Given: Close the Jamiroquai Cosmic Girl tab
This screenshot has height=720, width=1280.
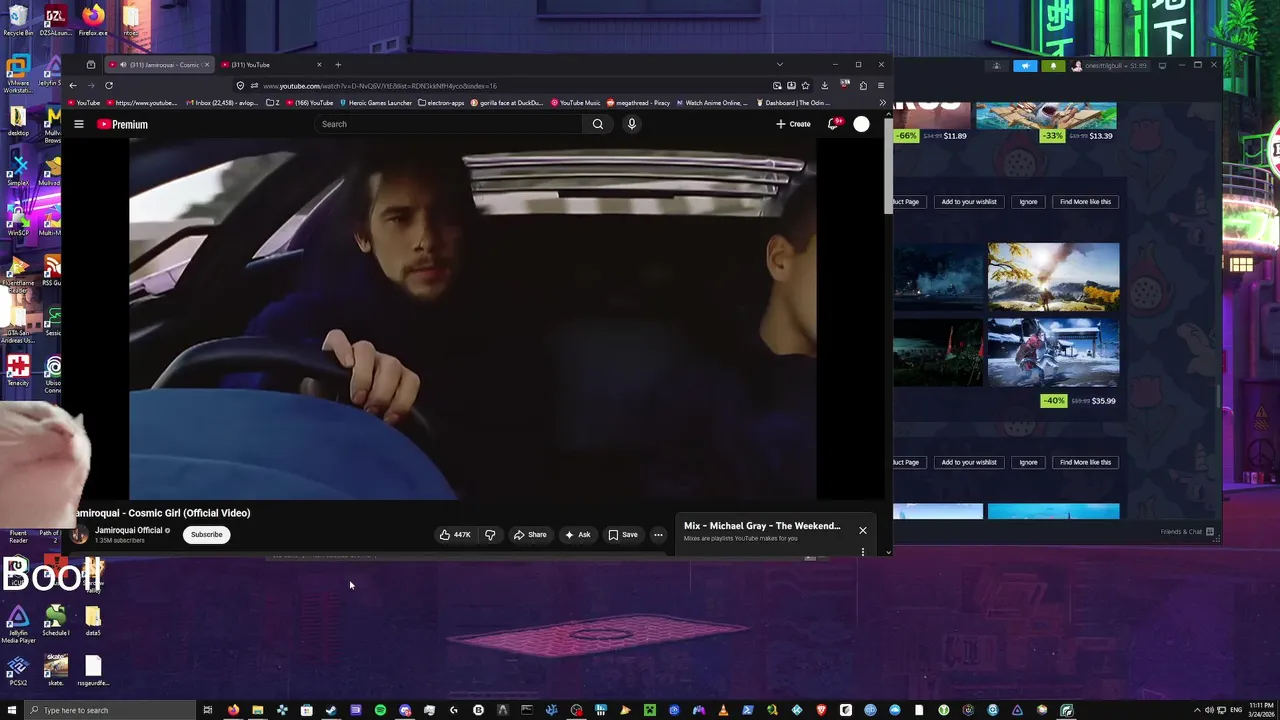Looking at the screenshot, I should 207,65.
